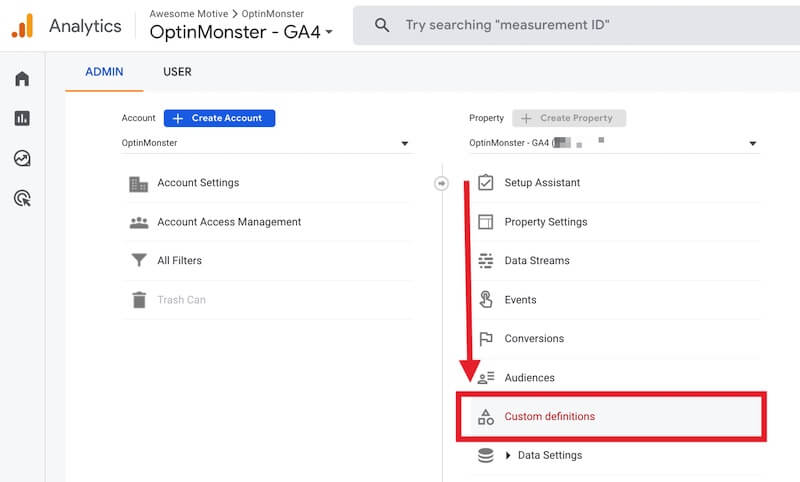800x482 pixels.
Task: Click the search magnifier icon
Action: coord(382,25)
